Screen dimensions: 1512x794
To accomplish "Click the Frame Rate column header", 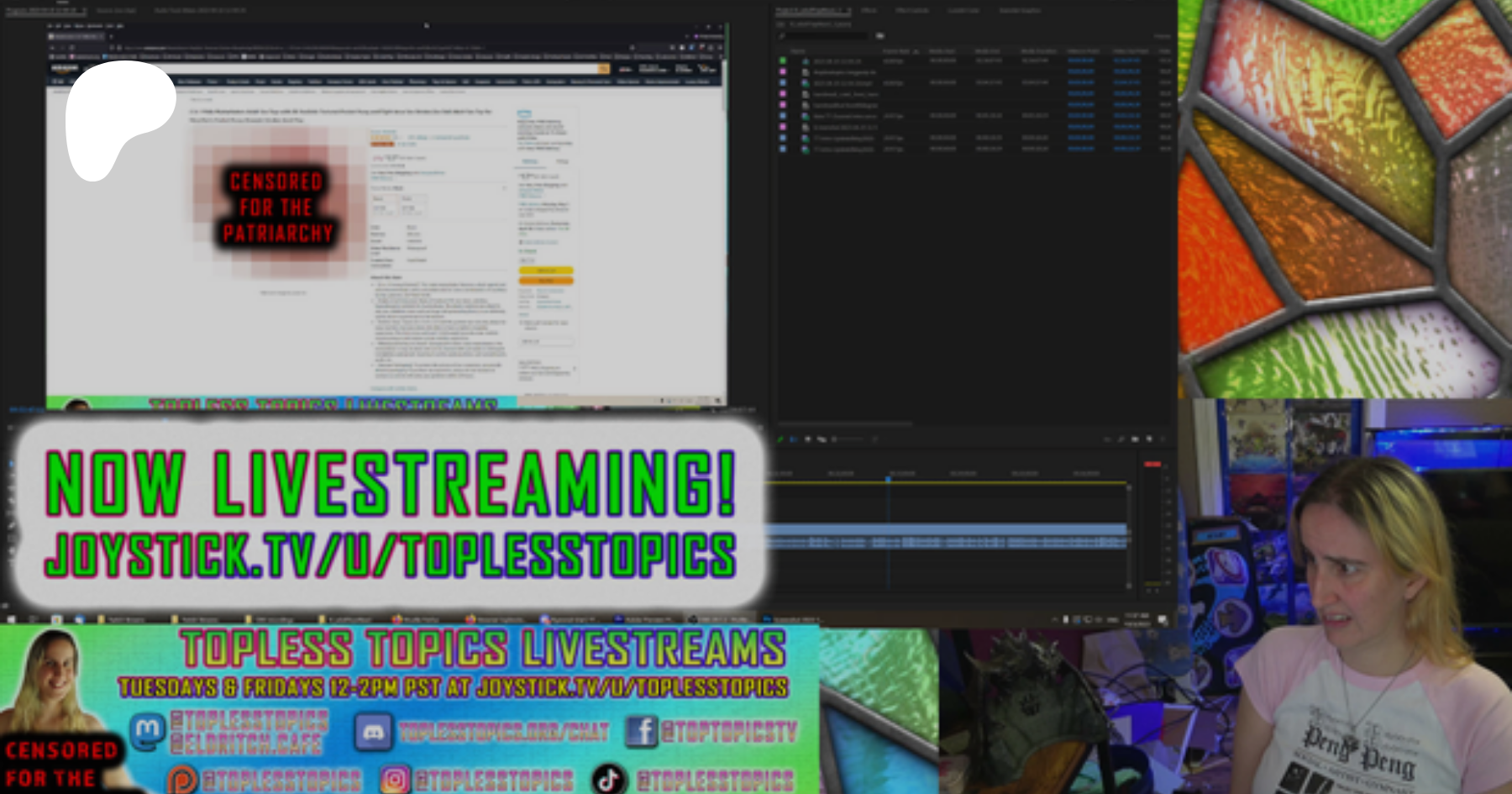I will click(x=895, y=51).
